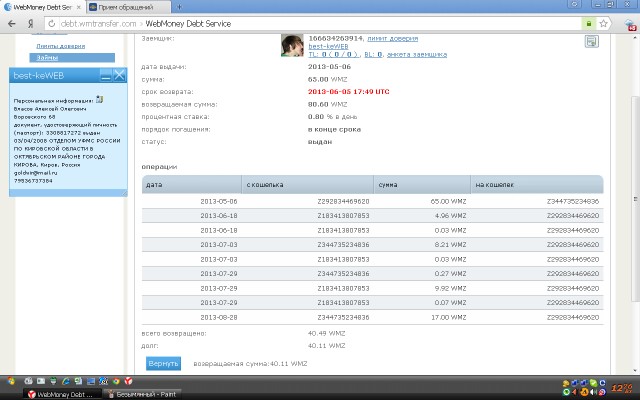Close the WebMoney Debt Service tab
This screenshot has width=640, height=400.
78,7
